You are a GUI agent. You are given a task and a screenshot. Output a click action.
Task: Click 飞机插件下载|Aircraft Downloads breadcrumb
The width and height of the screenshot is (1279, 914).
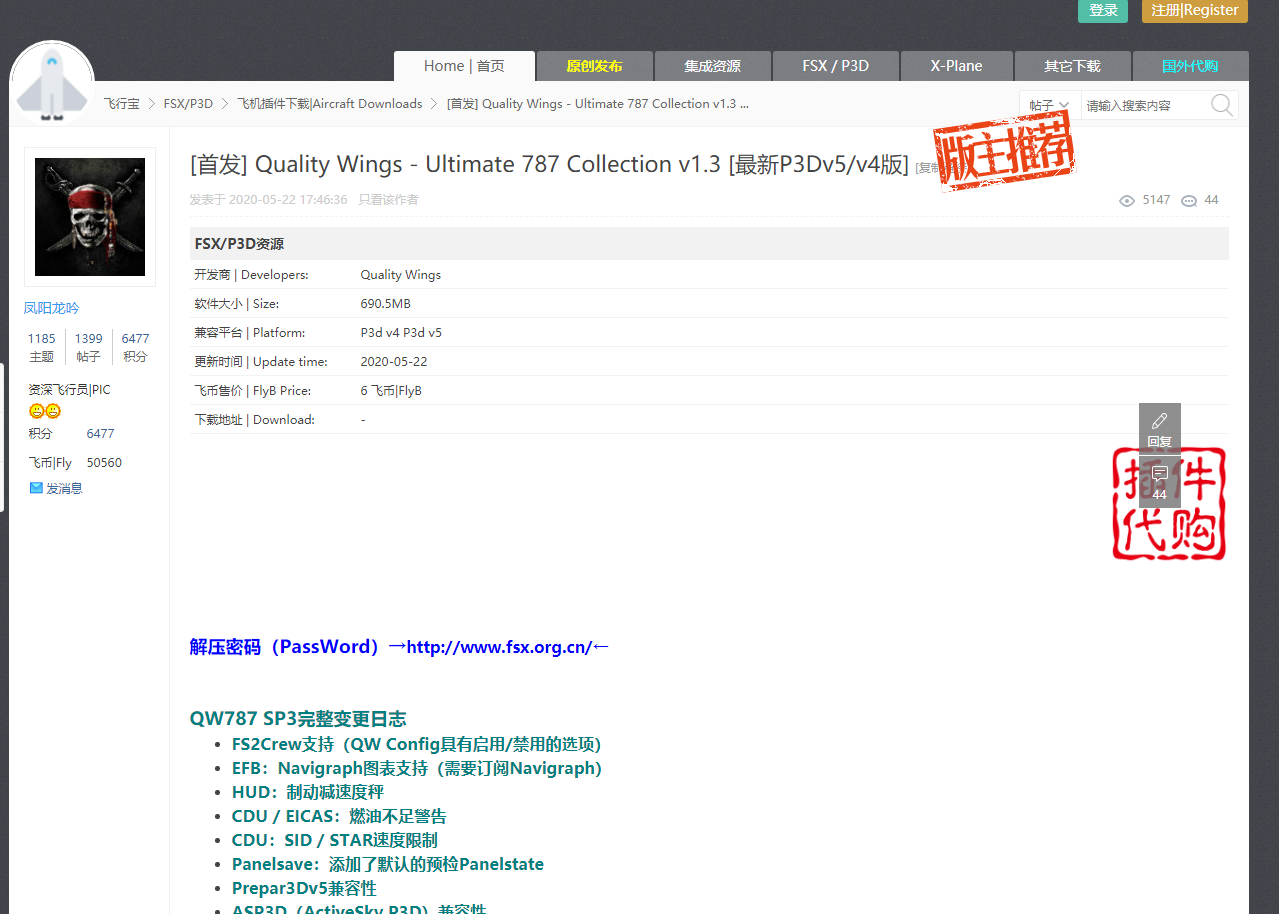(330, 104)
